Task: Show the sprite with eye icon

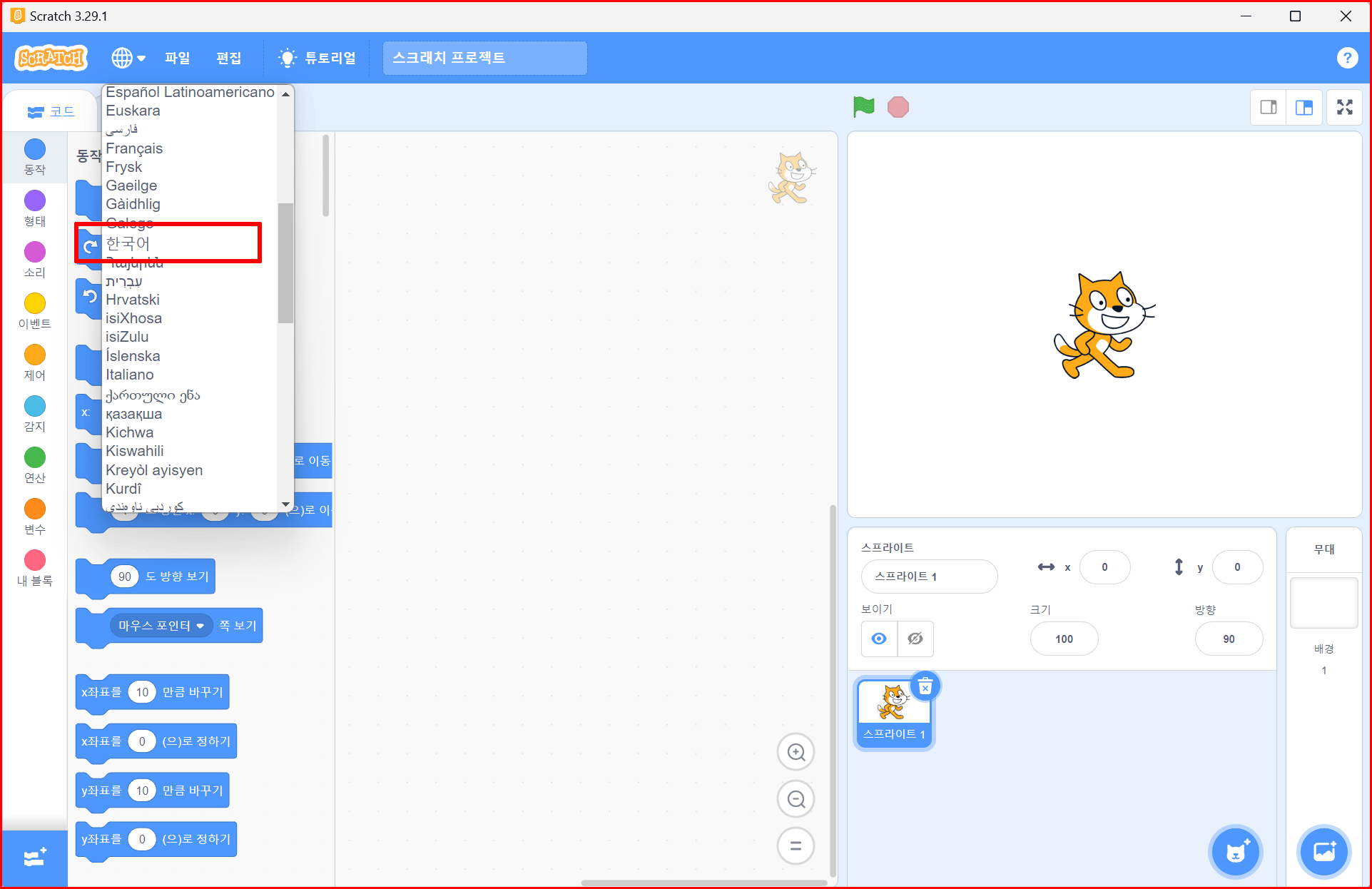Action: 879,639
